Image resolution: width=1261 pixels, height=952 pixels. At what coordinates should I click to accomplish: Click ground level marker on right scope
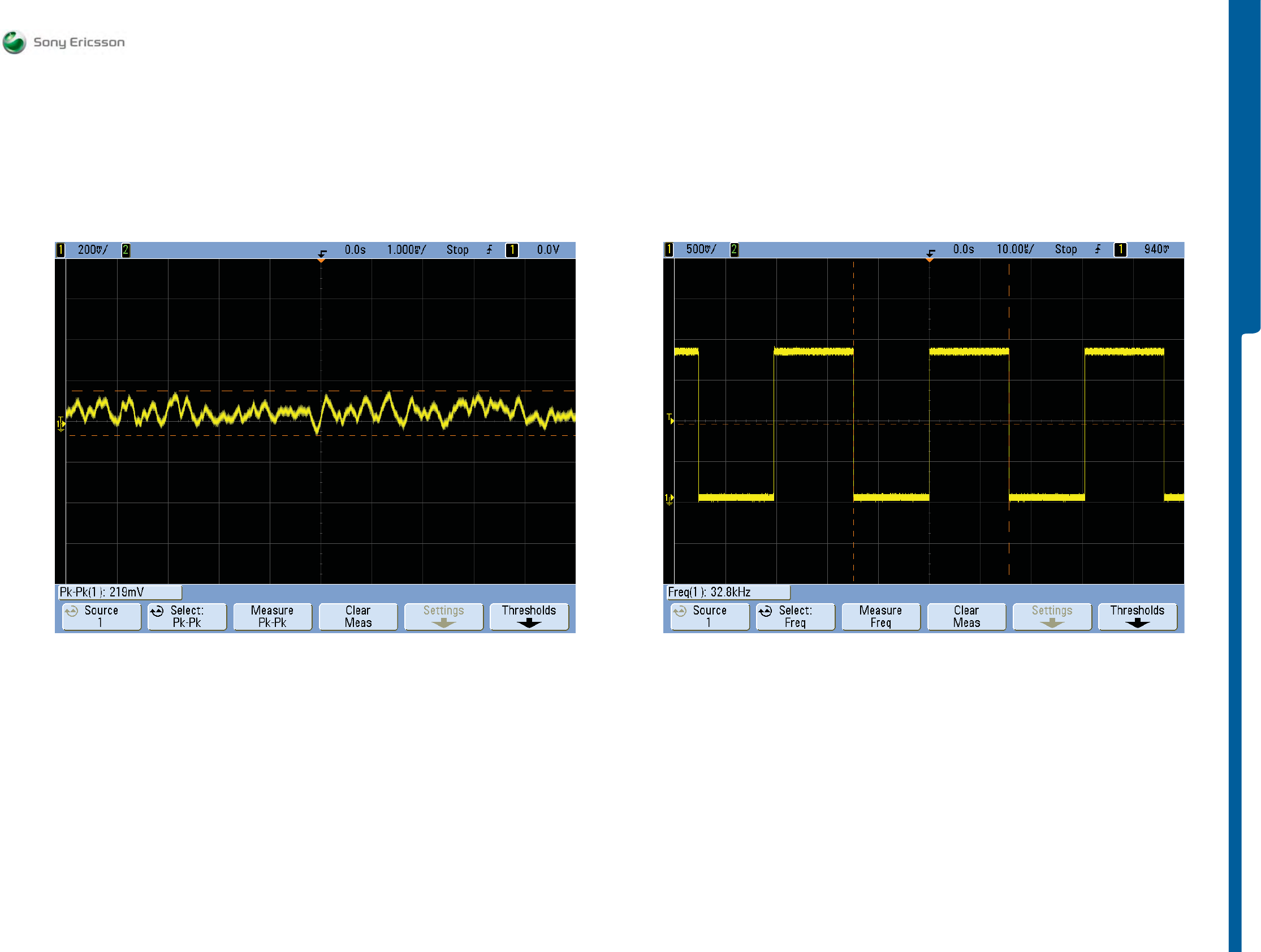pyautogui.click(x=669, y=499)
